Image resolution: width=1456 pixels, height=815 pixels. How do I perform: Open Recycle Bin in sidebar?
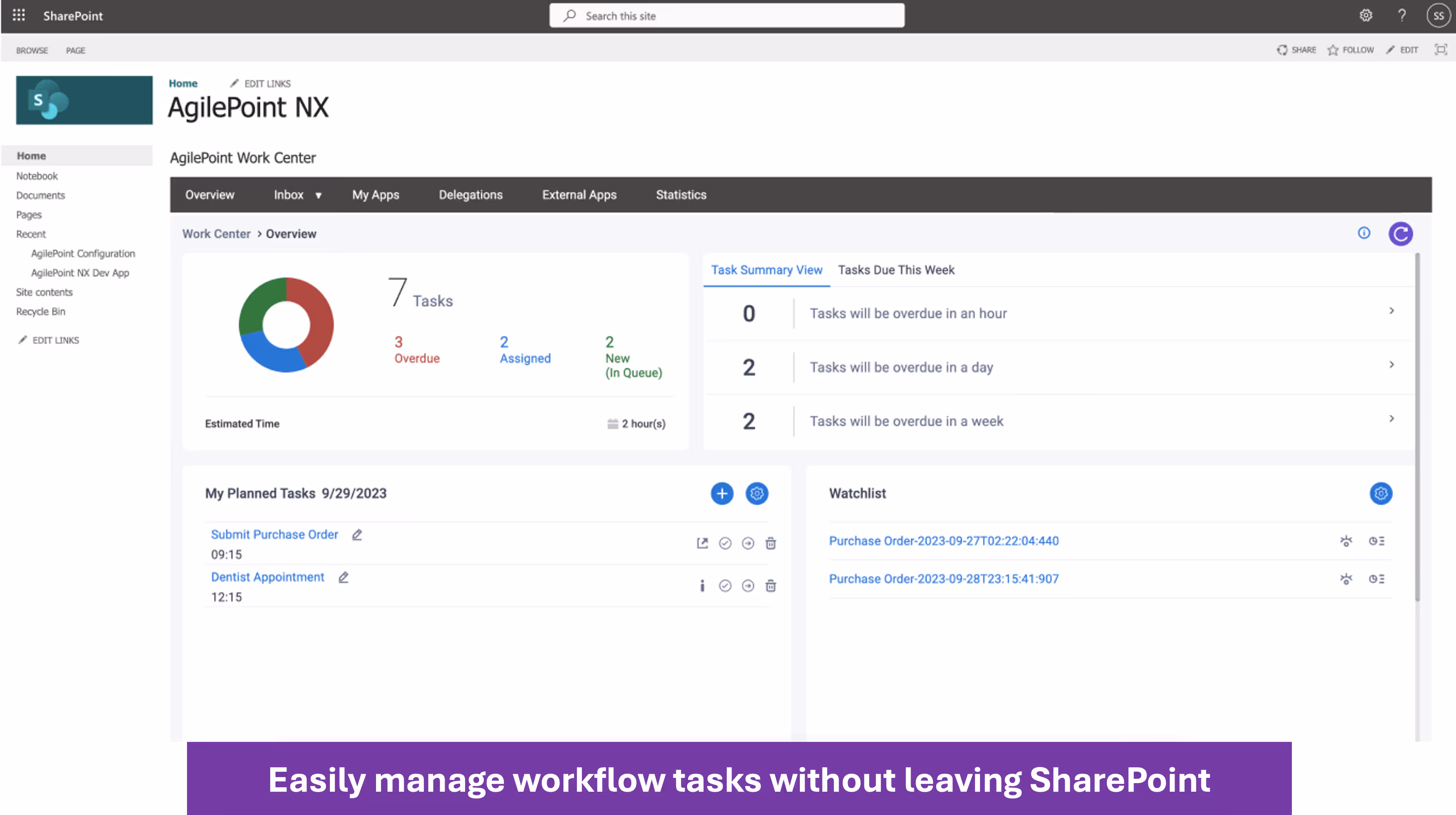[40, 312]
